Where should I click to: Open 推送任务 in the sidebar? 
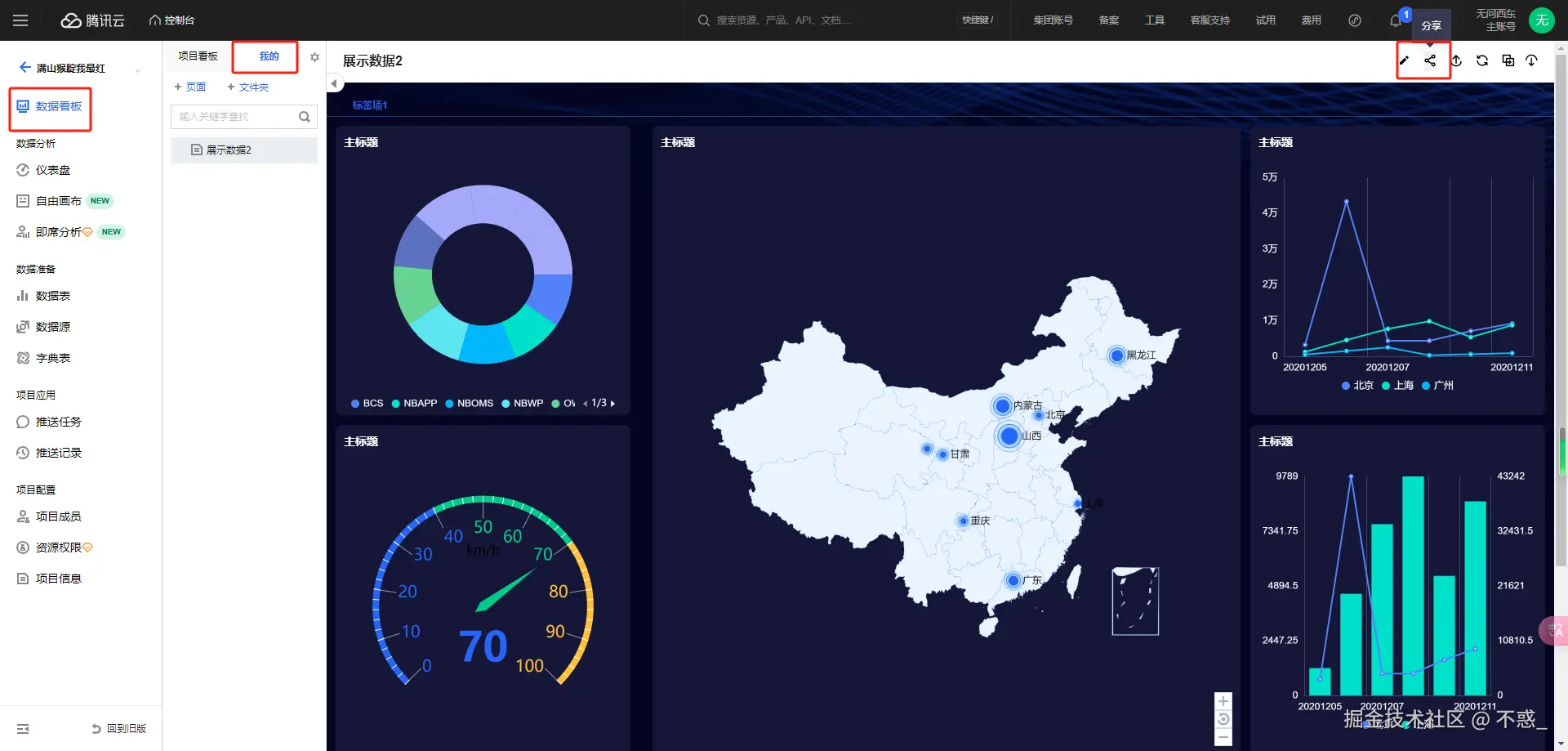(50, 422)
